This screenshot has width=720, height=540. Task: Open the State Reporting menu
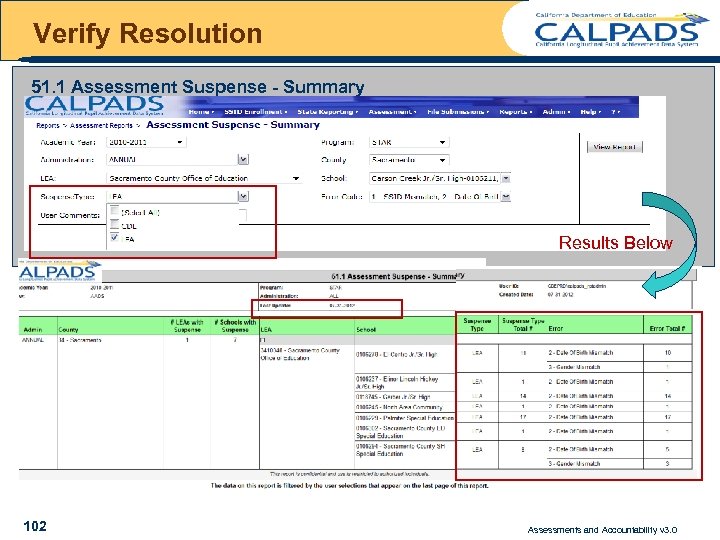click(x=327, y=112)
